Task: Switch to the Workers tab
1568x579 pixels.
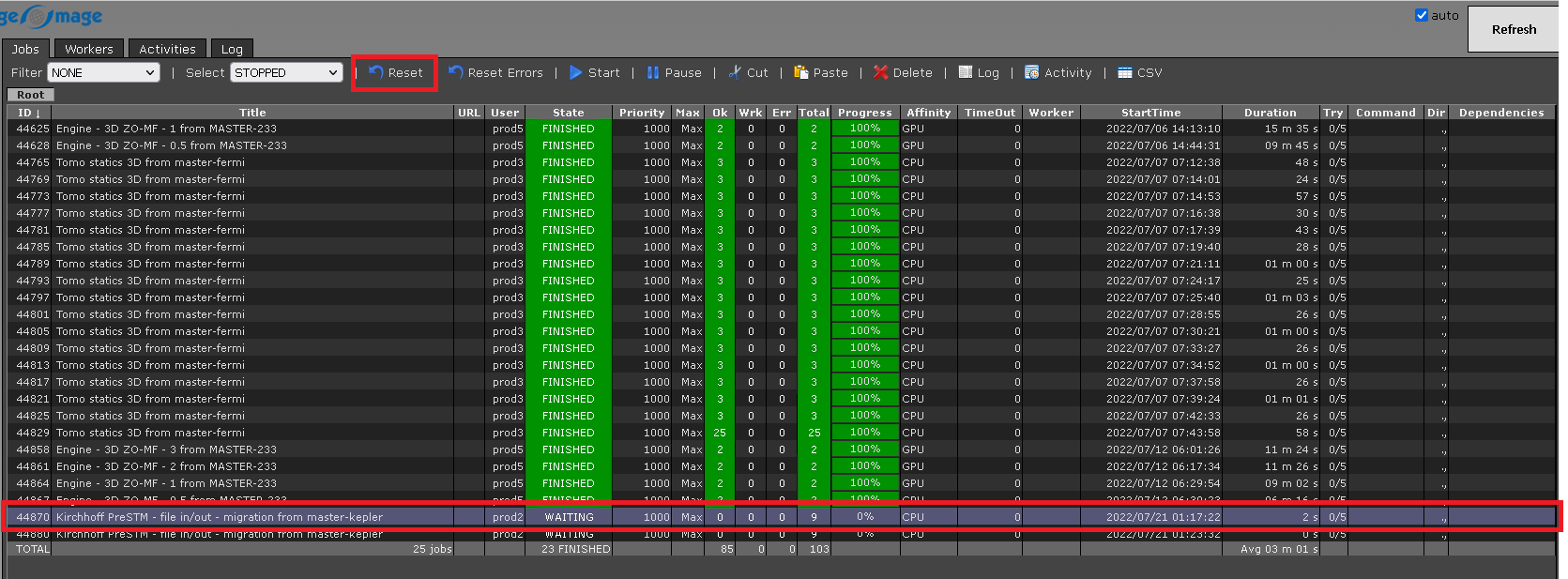Action: pos(89,49)
